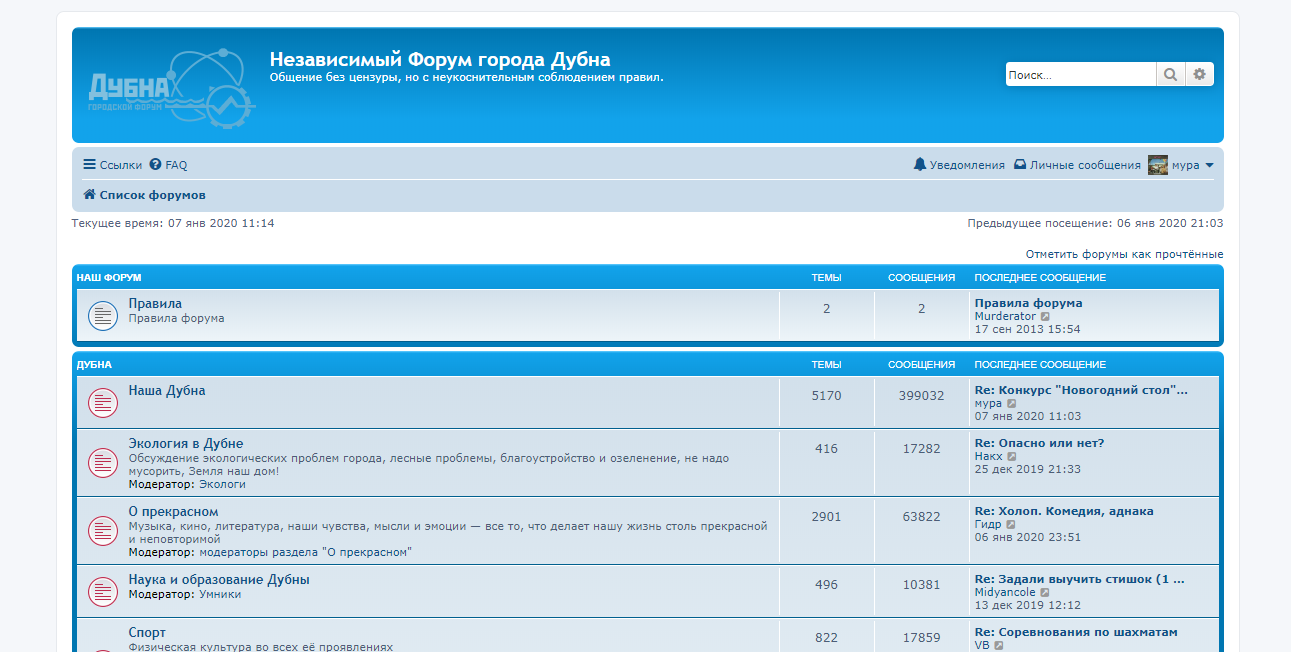Click the search magnifier button

tap(1170, 74)
